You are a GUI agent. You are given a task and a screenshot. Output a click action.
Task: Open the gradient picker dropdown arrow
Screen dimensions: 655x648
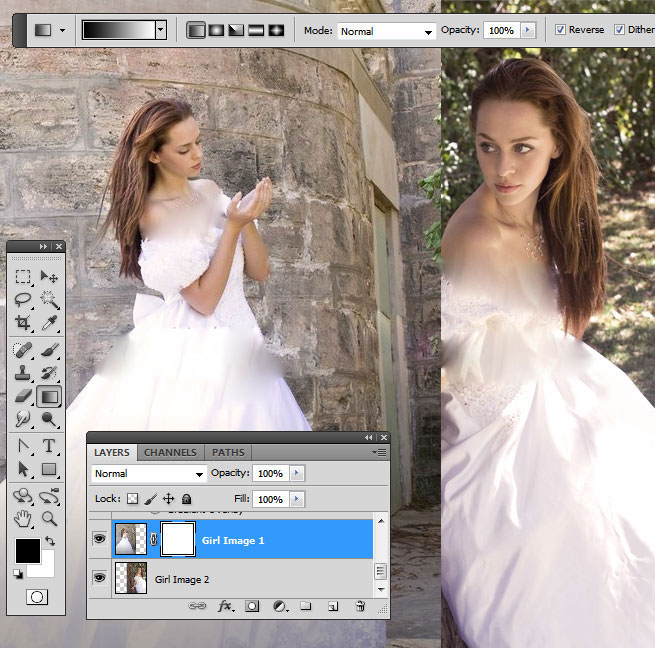160,31
